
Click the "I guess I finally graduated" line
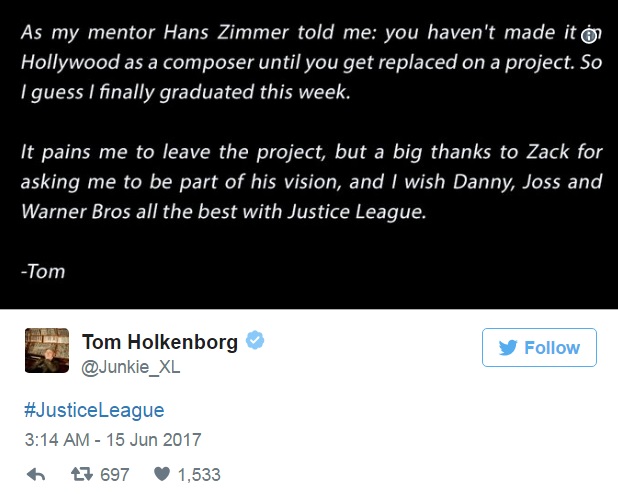186,92
